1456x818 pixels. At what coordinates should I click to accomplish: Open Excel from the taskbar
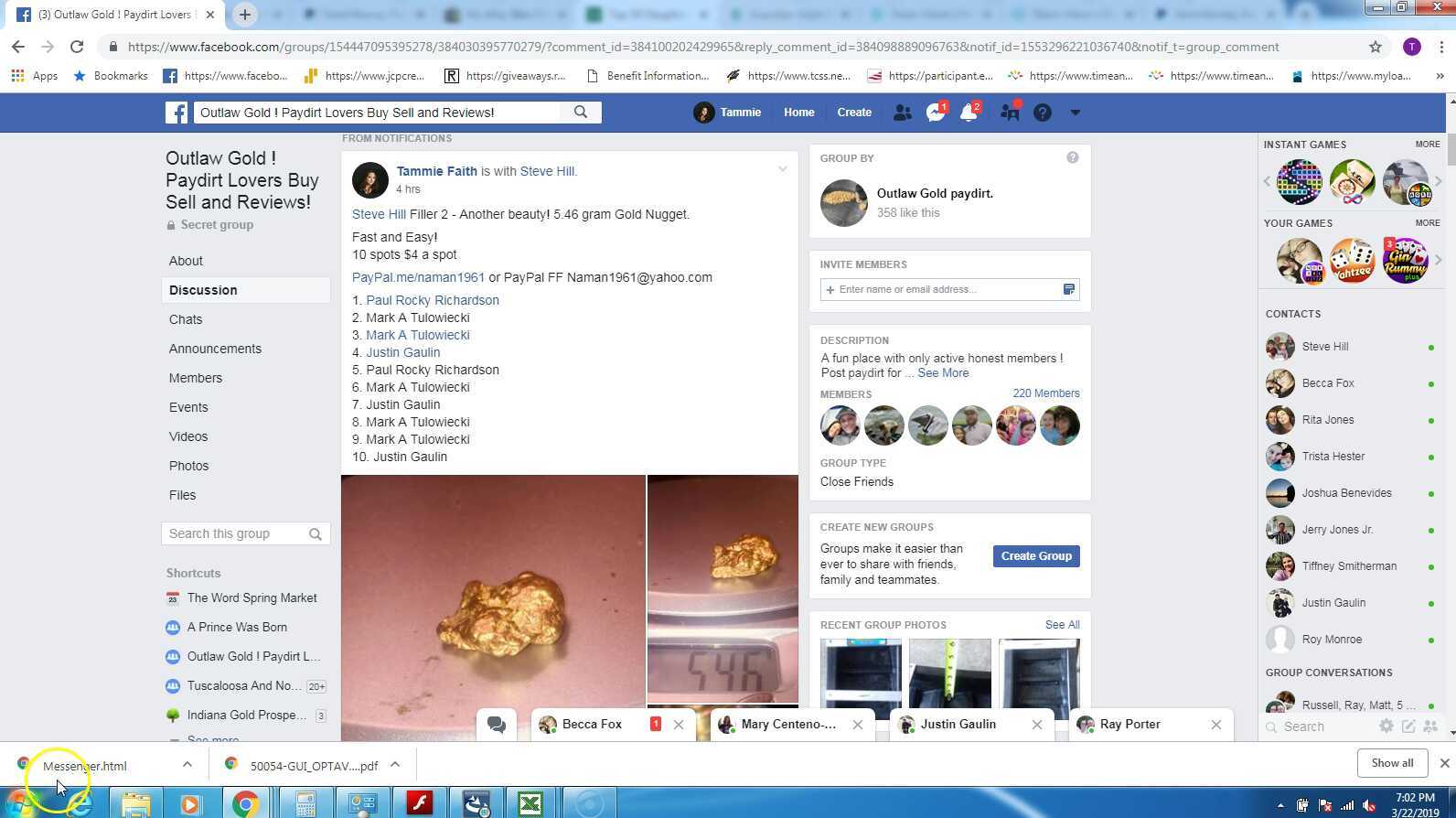(530, 803)
